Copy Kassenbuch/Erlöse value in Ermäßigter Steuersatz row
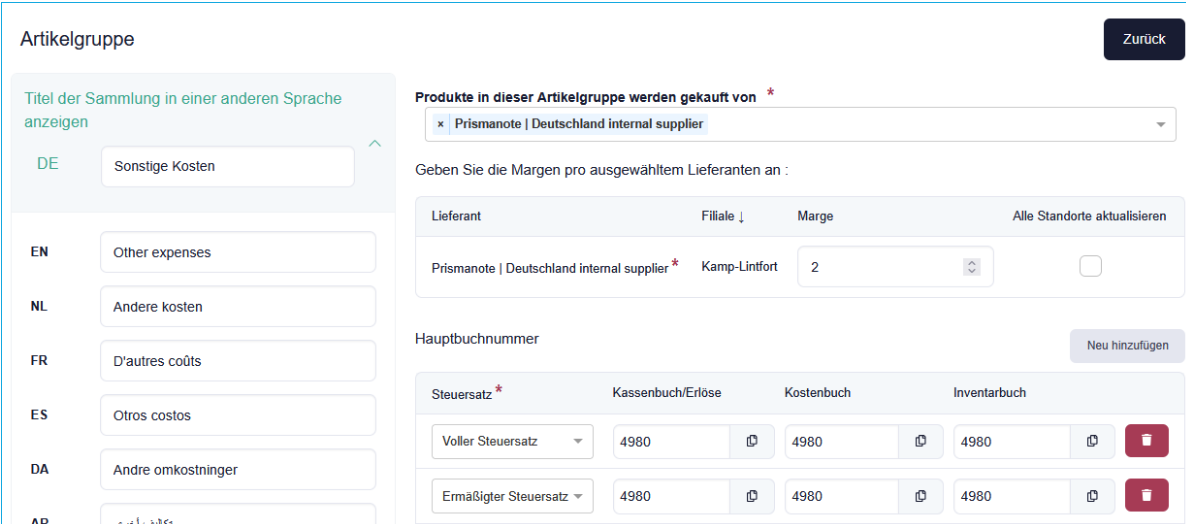The height and width of the screenshot is (524, 1186). click(x=752, y=496)
